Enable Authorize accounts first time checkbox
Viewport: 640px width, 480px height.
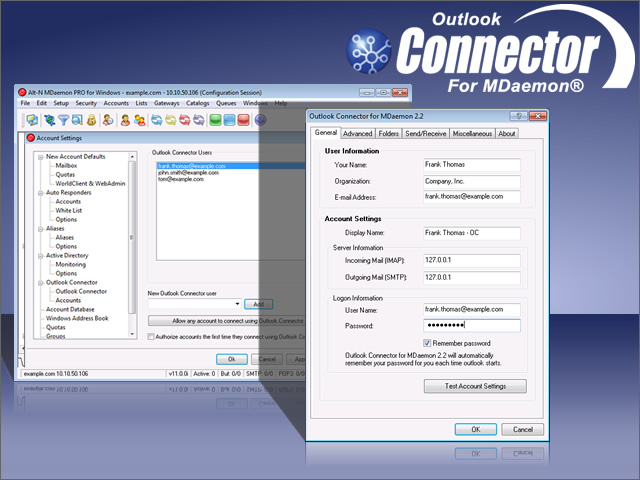tap(151, 337)
